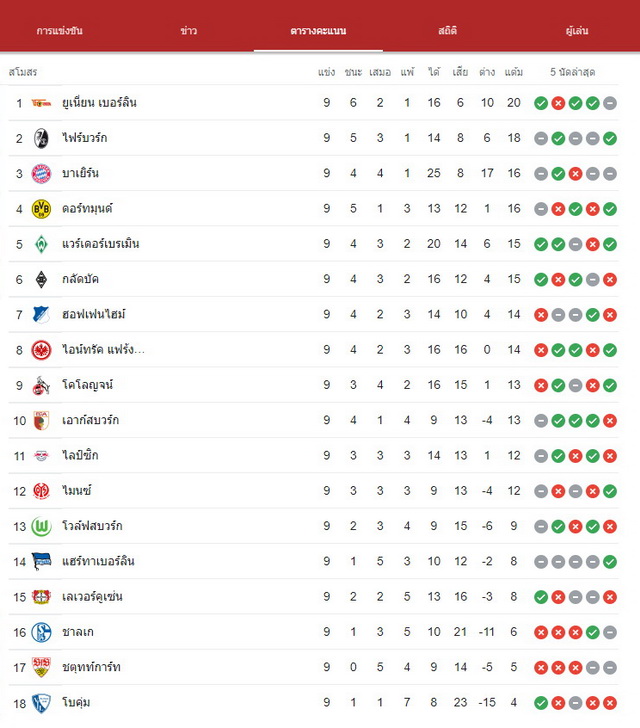Click the แต้ม points column header
Image resolution: width=640 pixels, height=728 pixels.
pyautogui.click(x=514, y=72)
